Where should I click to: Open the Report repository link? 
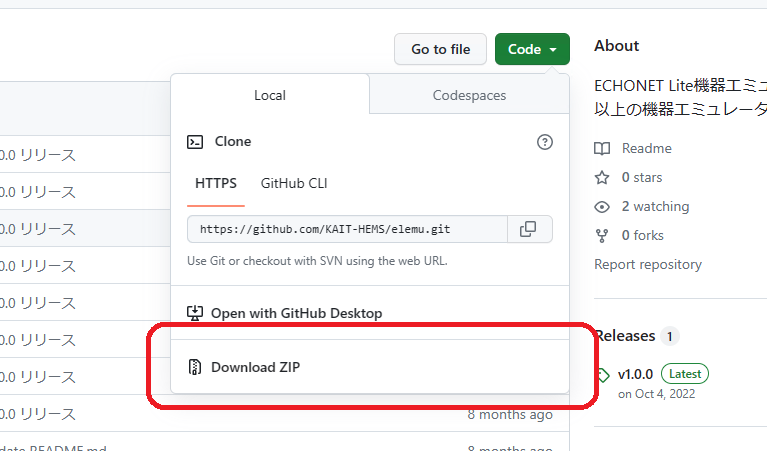pos(648,264)
